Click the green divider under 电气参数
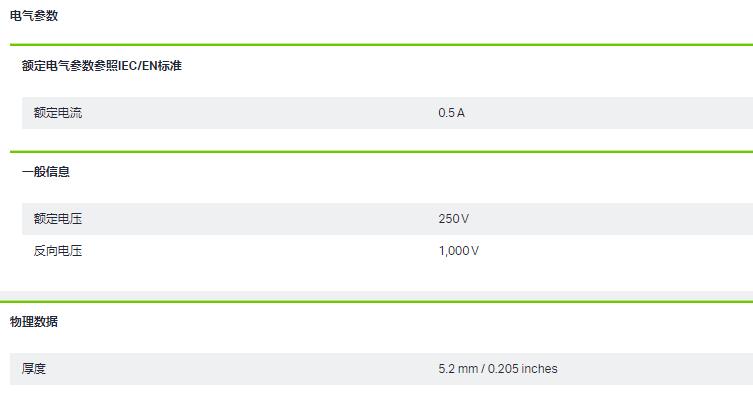 381,45
